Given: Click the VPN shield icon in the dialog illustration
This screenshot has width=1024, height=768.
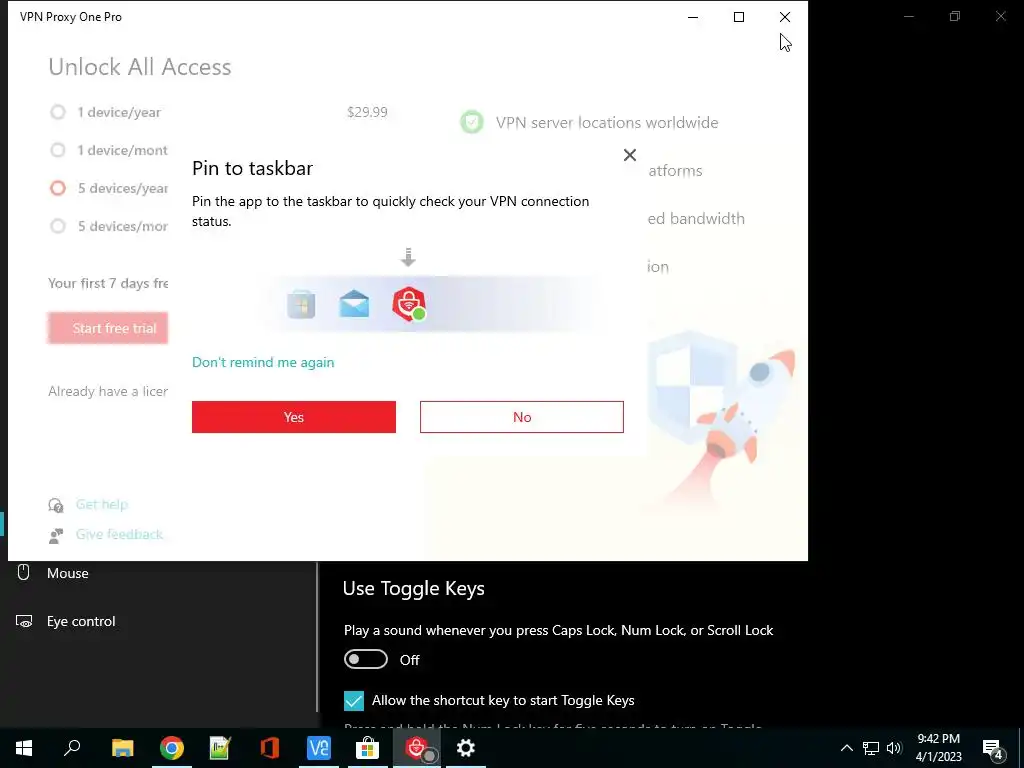Looking at the screenshot, I should 409,304.
